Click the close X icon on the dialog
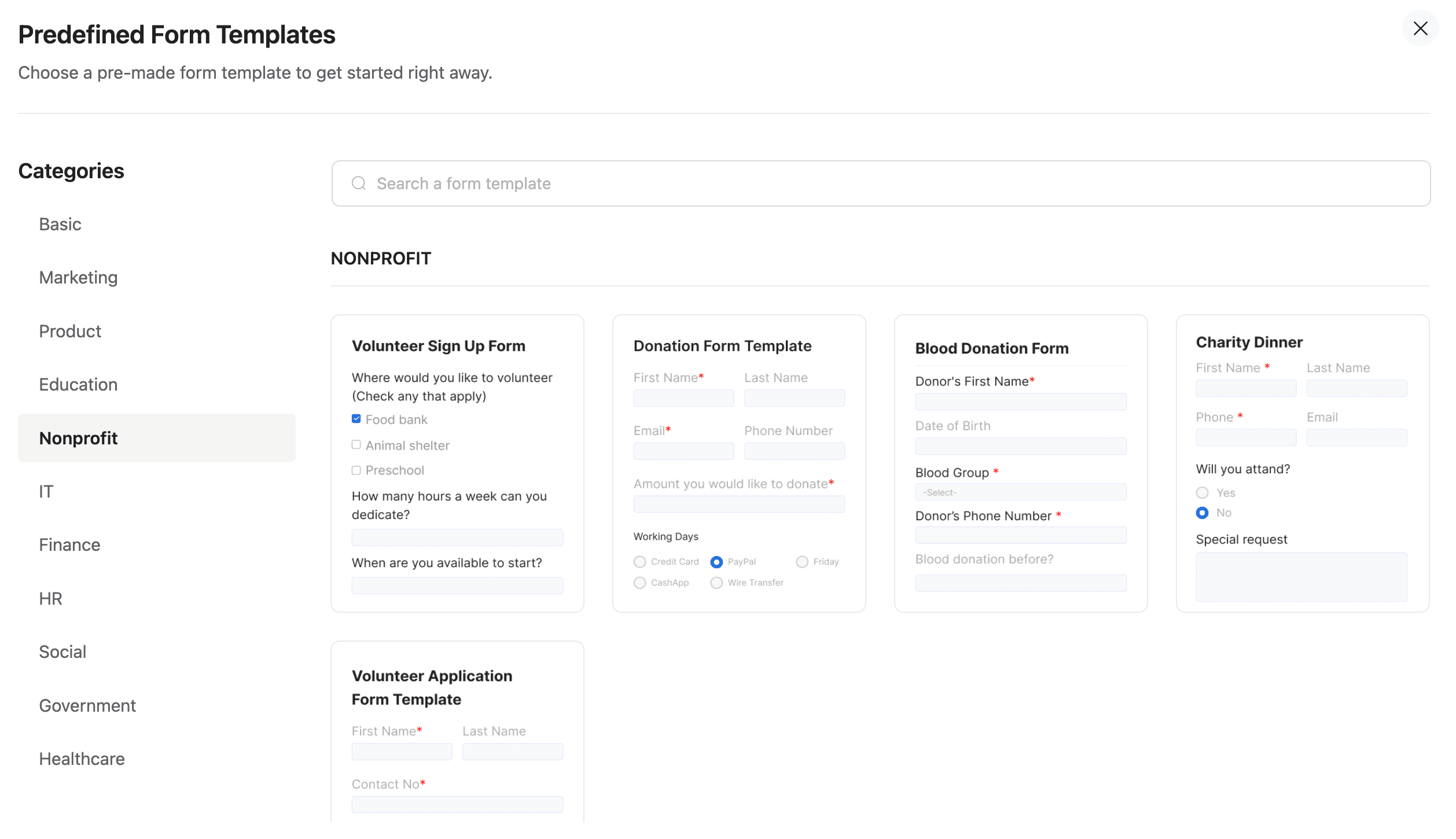 pyautogui.click(x=1421, y=28)
